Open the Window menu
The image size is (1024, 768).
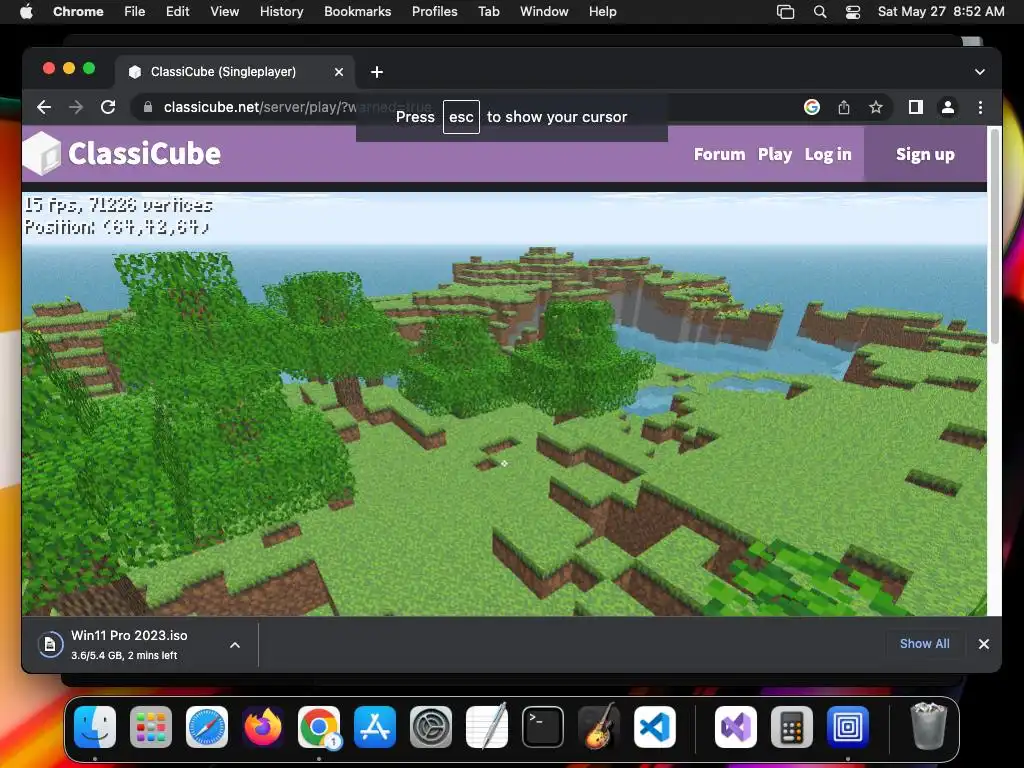tap(544, 12)
